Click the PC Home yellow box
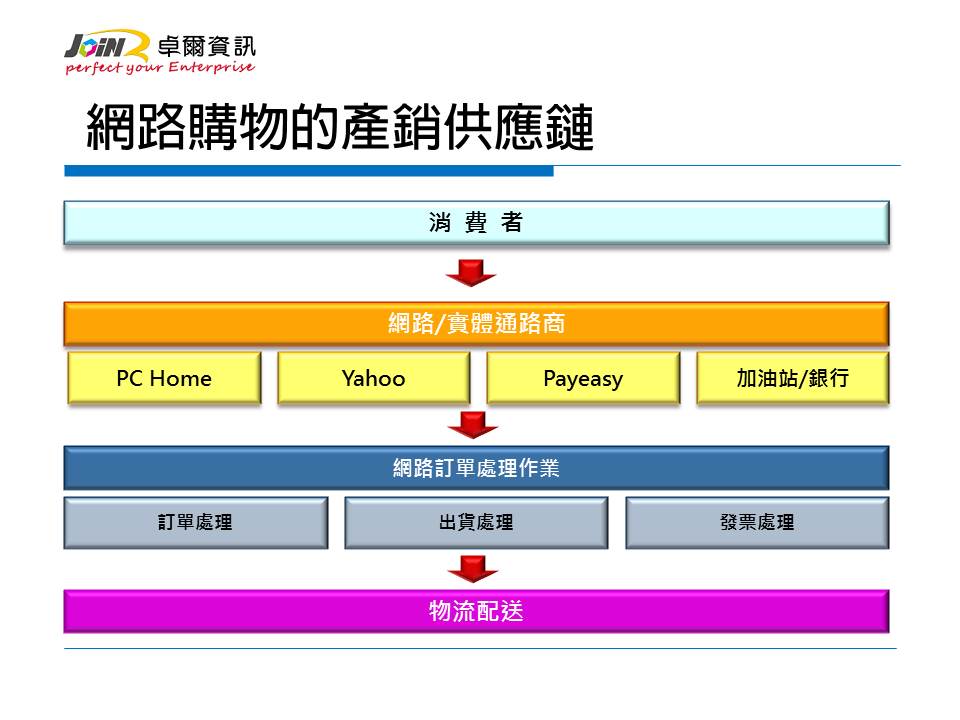The width and height of the screenshot is (960, 720). (164, 378)
